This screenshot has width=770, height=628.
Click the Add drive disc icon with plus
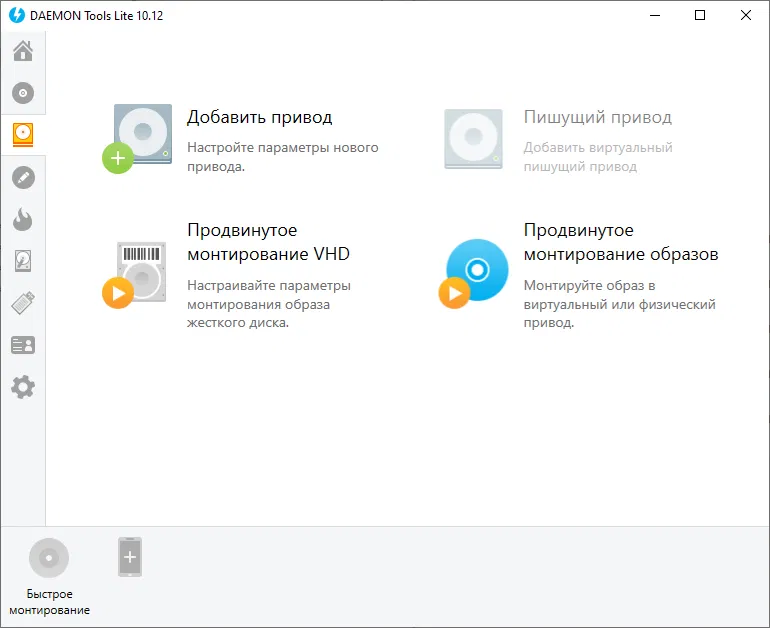(138, 138)
